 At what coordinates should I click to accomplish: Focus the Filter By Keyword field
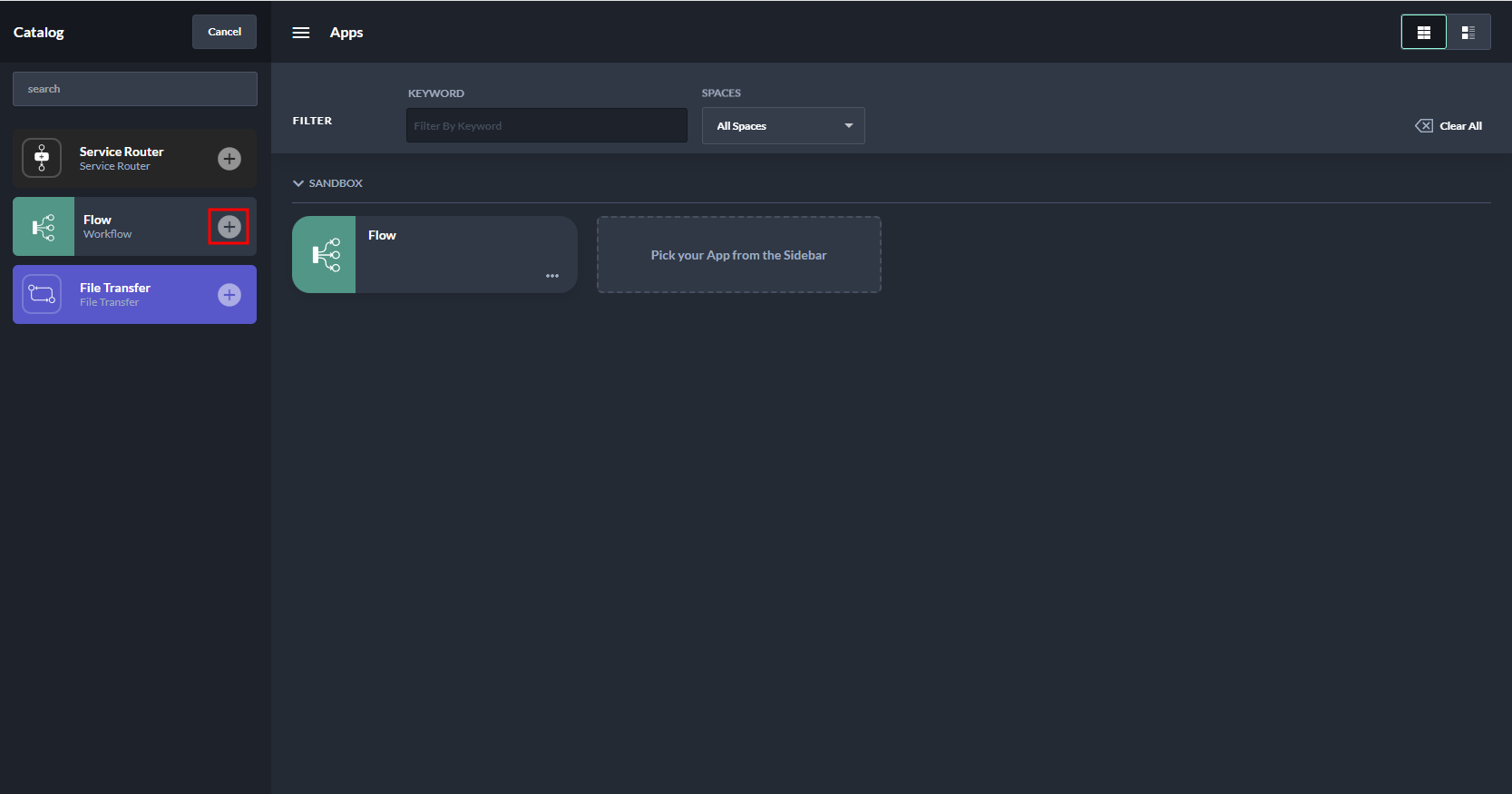(x=546, y=126)
